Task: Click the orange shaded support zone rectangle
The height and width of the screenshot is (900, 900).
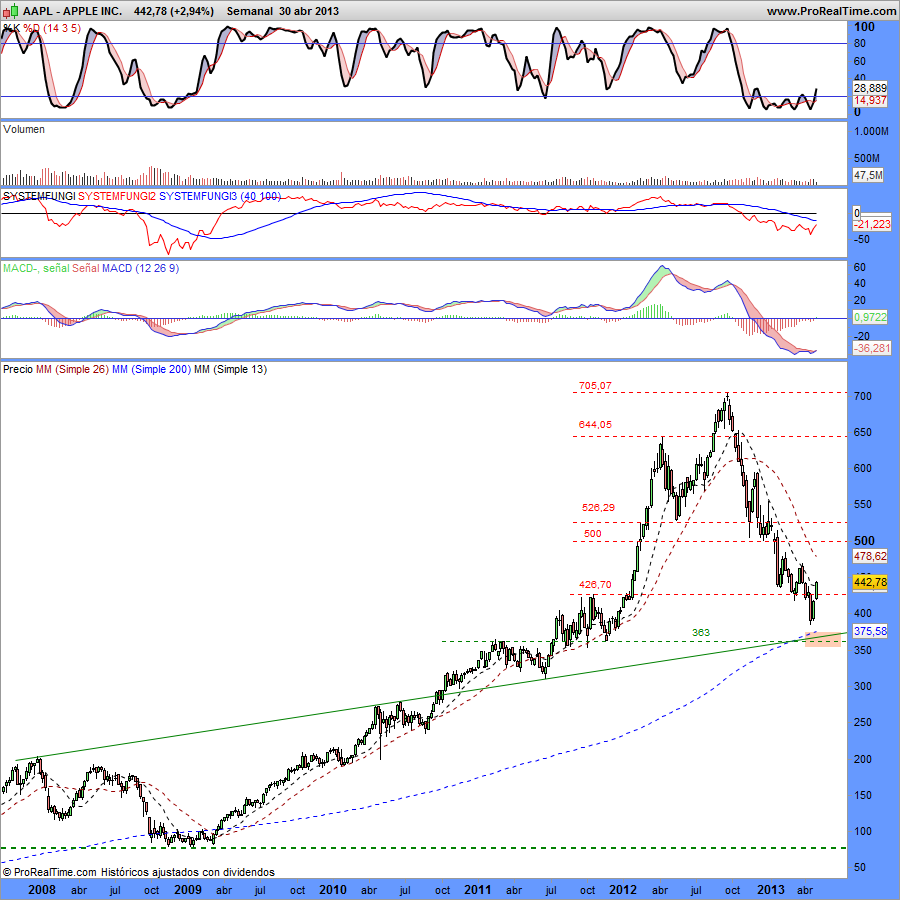Action: point(823,639)
